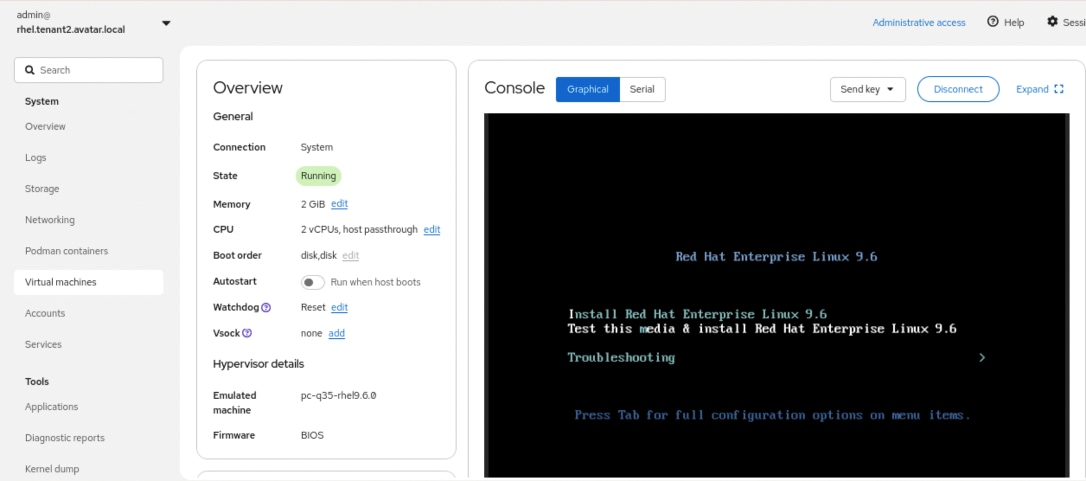This screenshot has height=481, width=1086.
Task: Open the Help menu
Action: (x=1006, y=22)
